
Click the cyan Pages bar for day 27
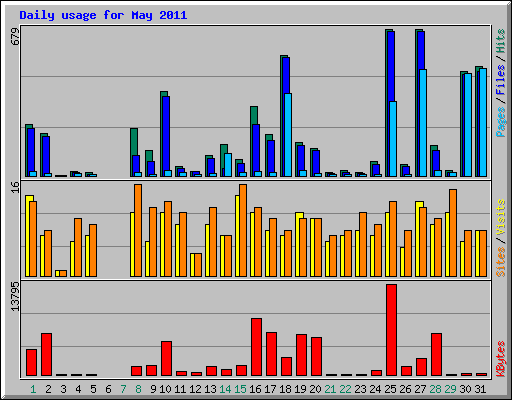423,123
